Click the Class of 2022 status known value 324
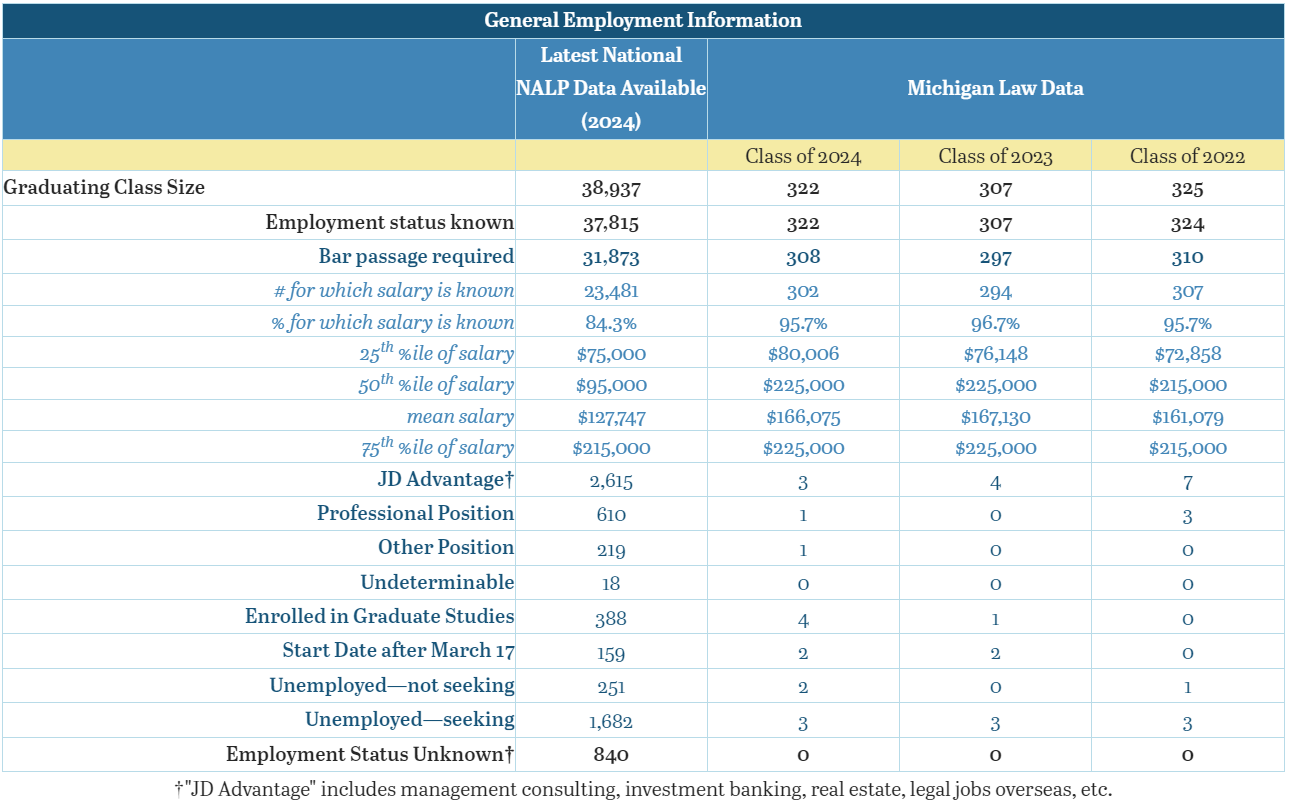This screenshot has height=811, width=1289. [x=1187, y=223]
